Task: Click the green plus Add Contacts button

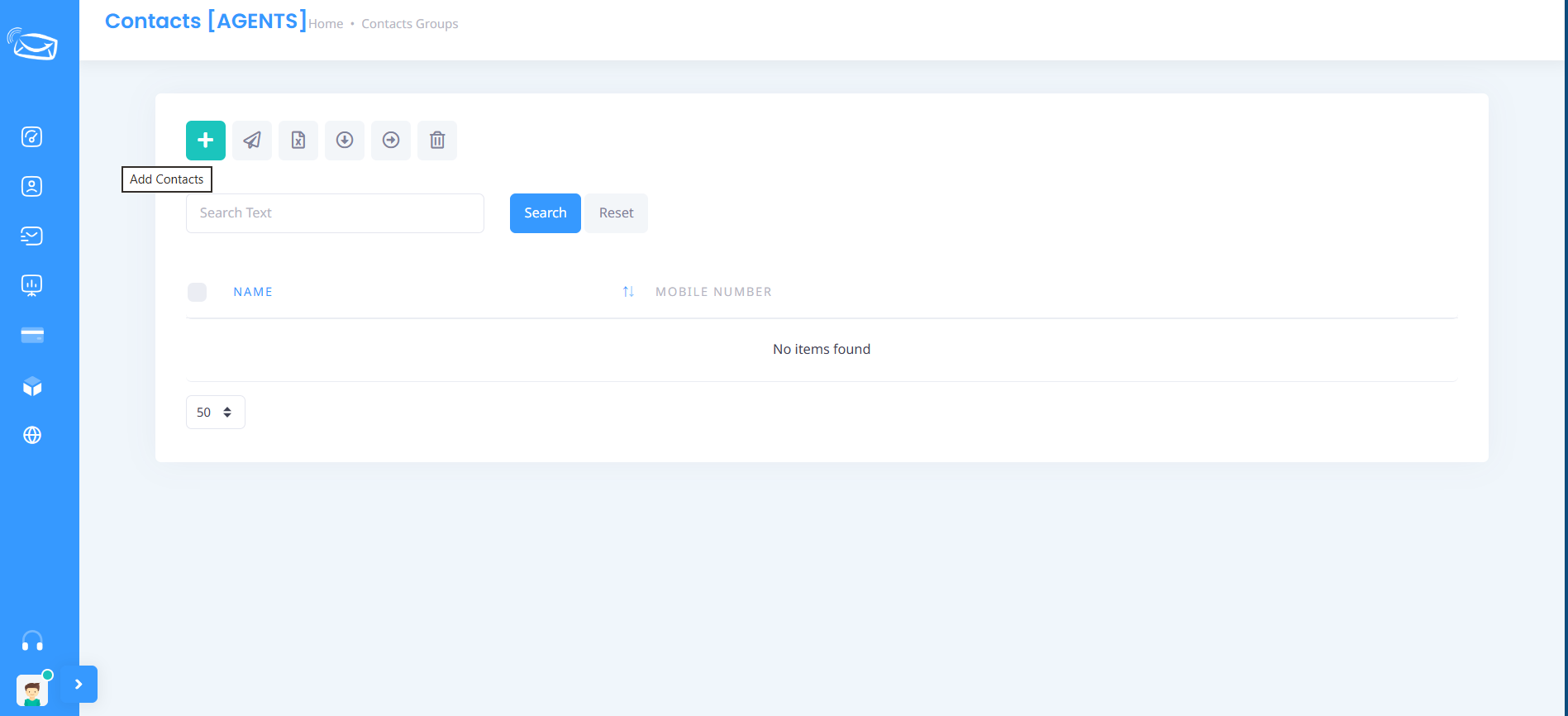Action: click(x=206, y=141)
